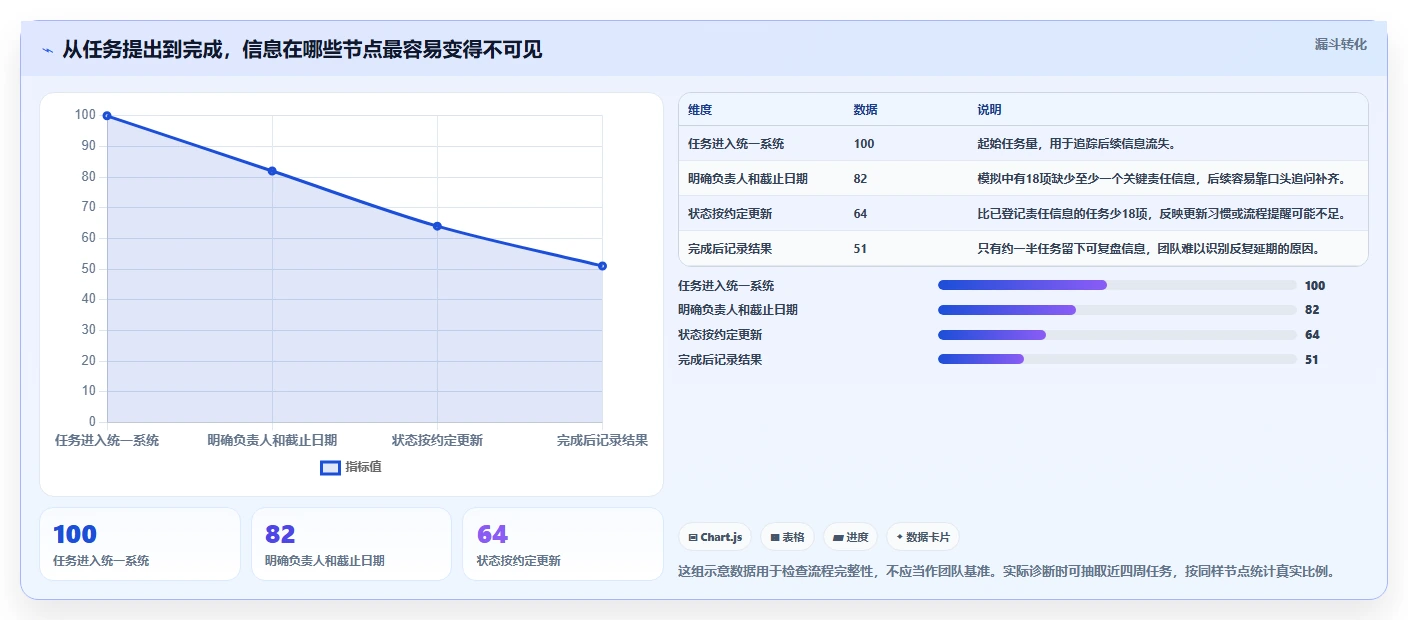Click x-axis label 任务进入统一系统

coord(107,440)
